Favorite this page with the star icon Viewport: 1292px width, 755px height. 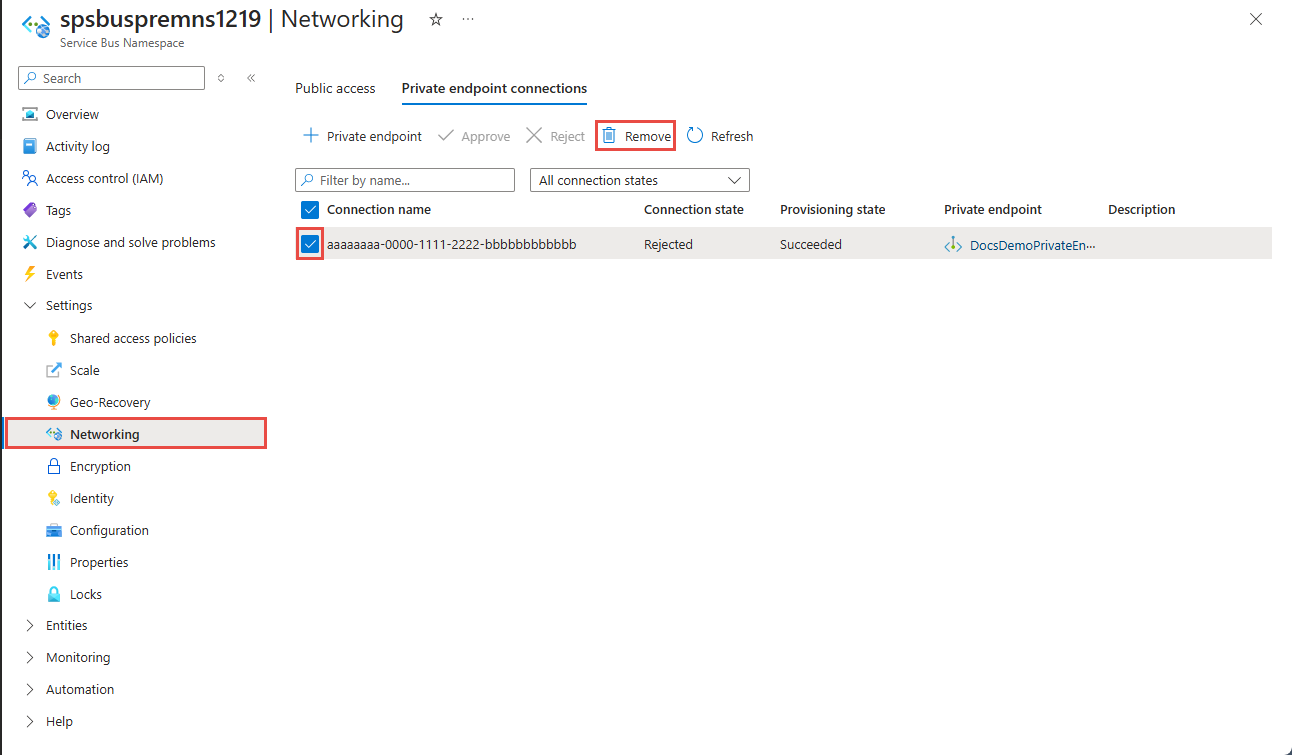(436, 19)
